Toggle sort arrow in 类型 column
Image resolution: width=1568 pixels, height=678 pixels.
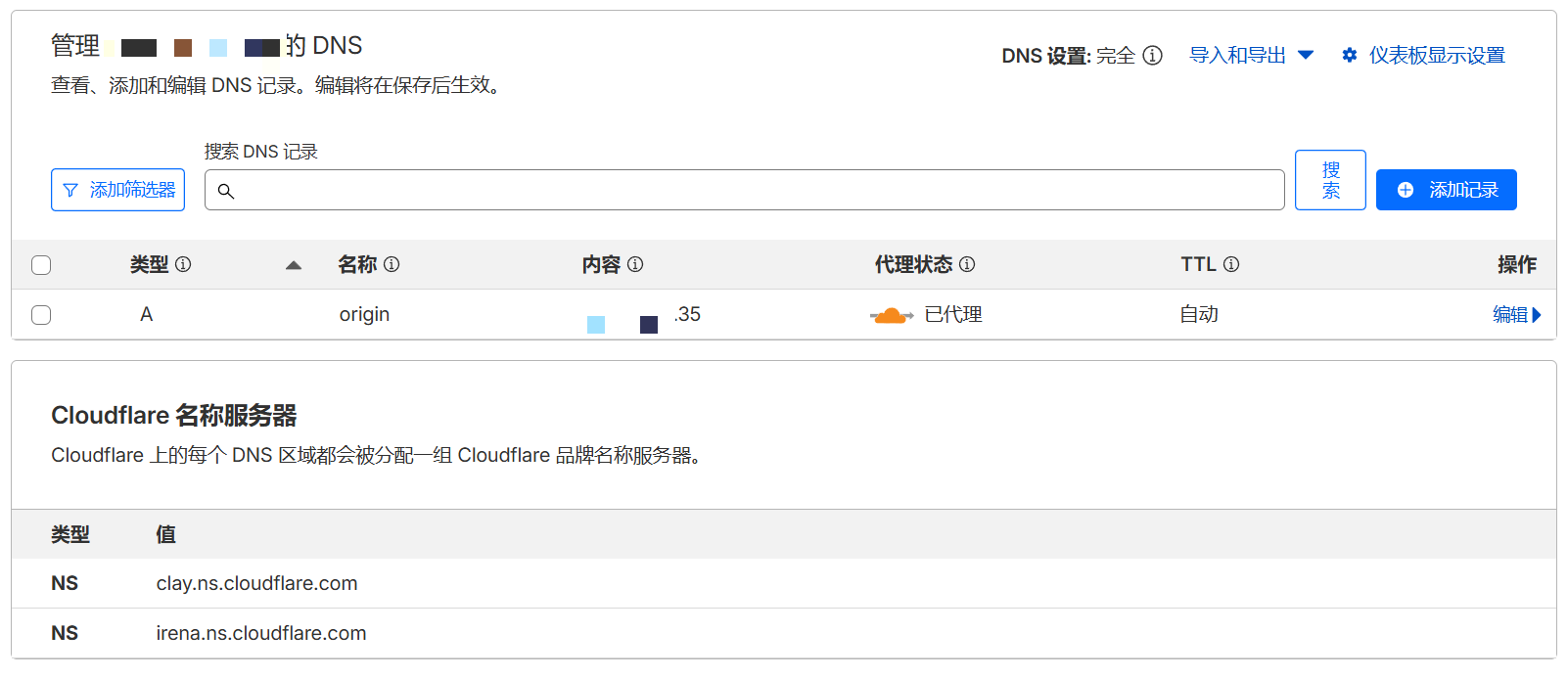294,265
